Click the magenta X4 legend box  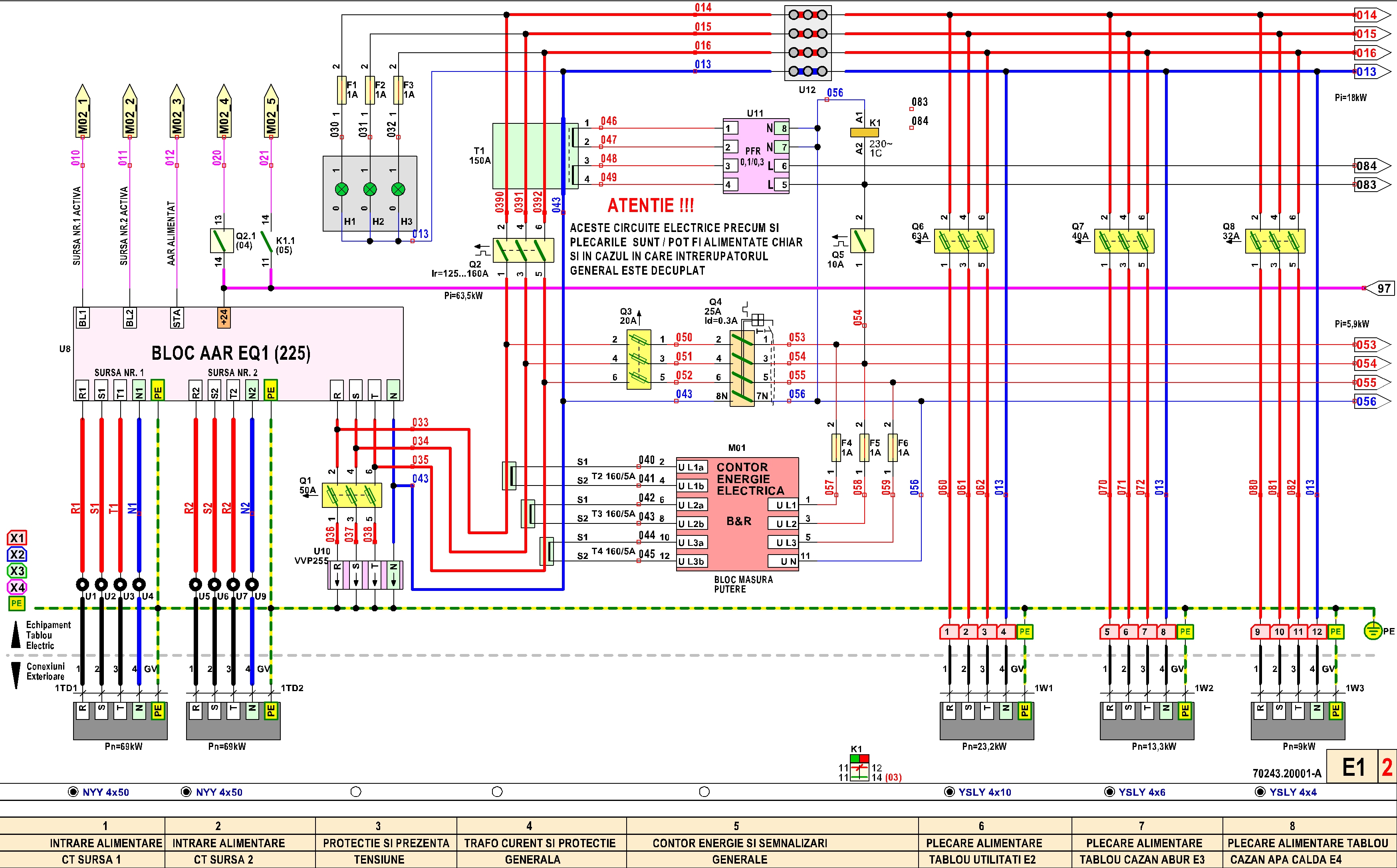point(17,587)
